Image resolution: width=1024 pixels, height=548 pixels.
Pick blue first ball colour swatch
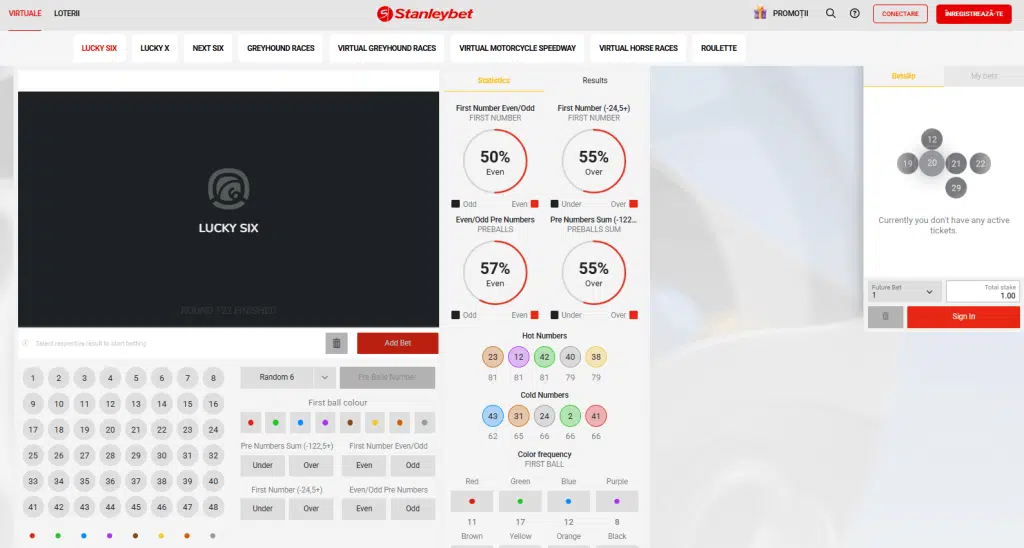[300, 423]
